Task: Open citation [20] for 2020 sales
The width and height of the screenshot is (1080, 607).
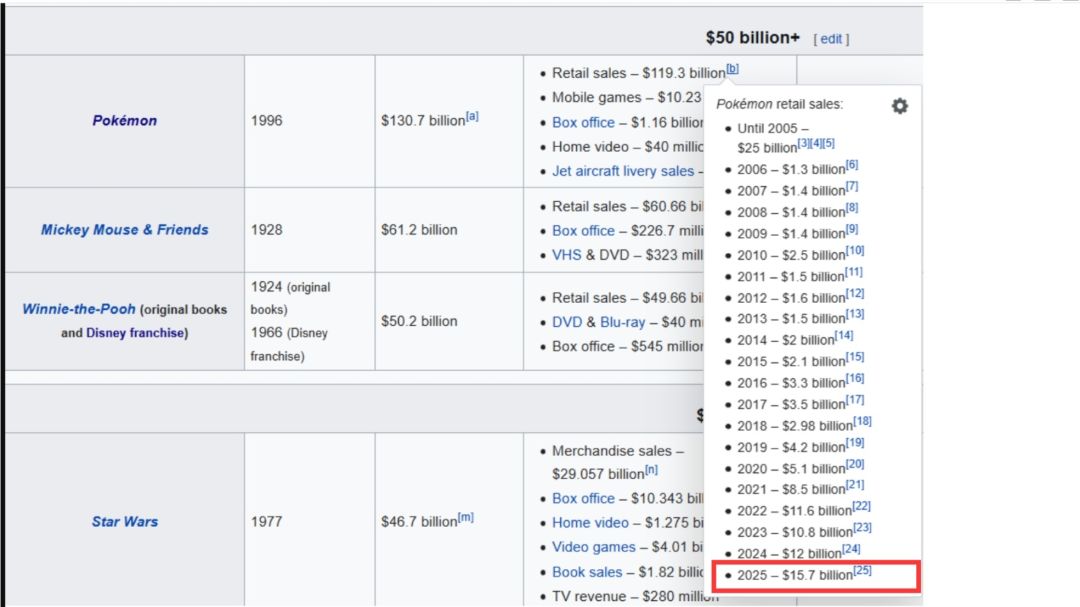Action: pos(855,464)
